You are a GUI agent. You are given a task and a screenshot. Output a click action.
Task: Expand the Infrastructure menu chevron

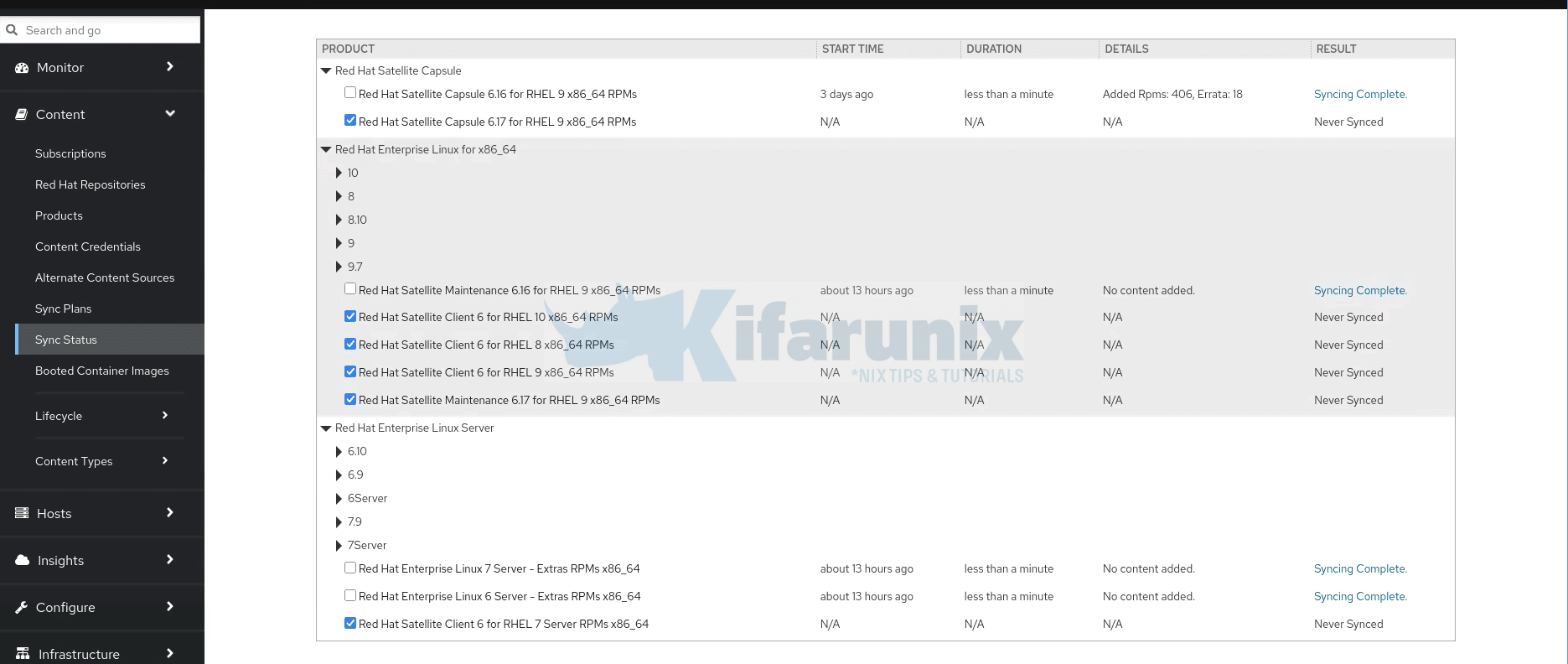point(170,653)
